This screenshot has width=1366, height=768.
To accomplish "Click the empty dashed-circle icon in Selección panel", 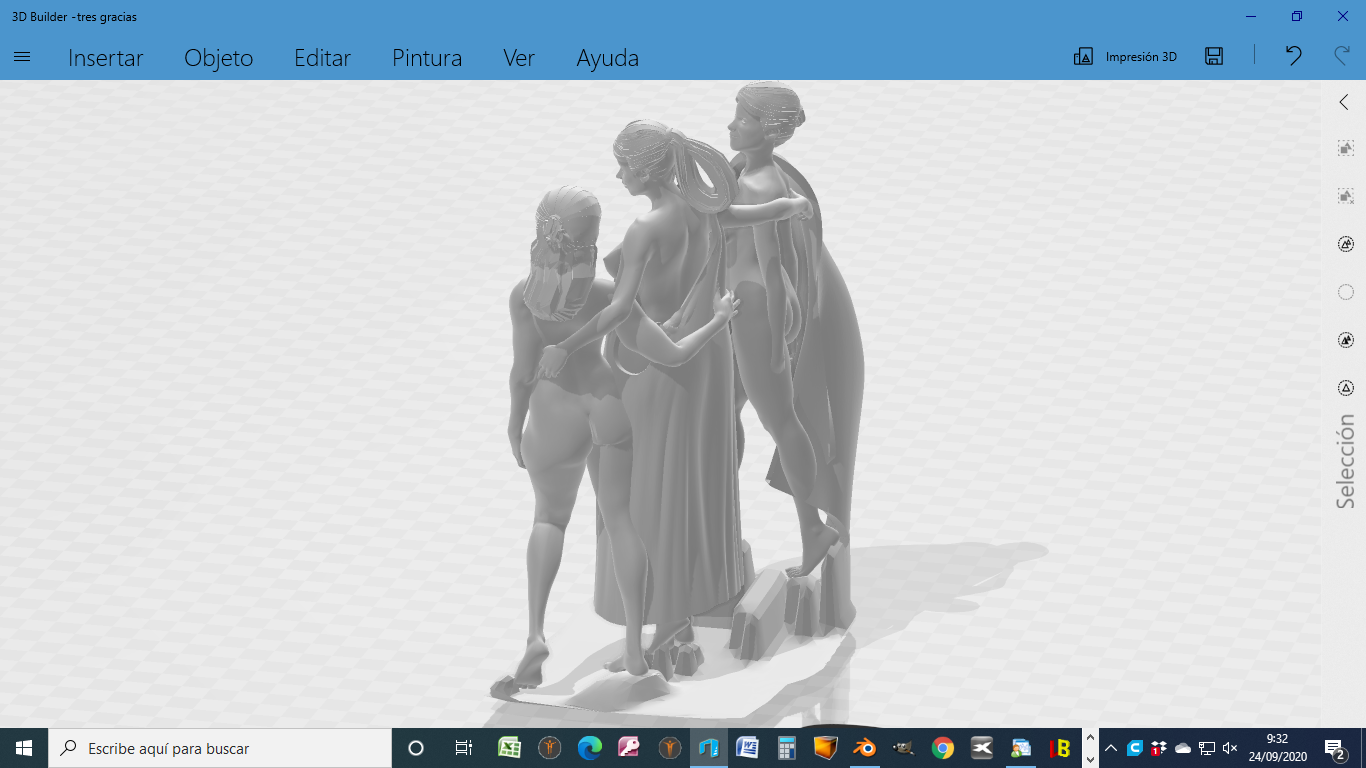I will coord(1346,292).
